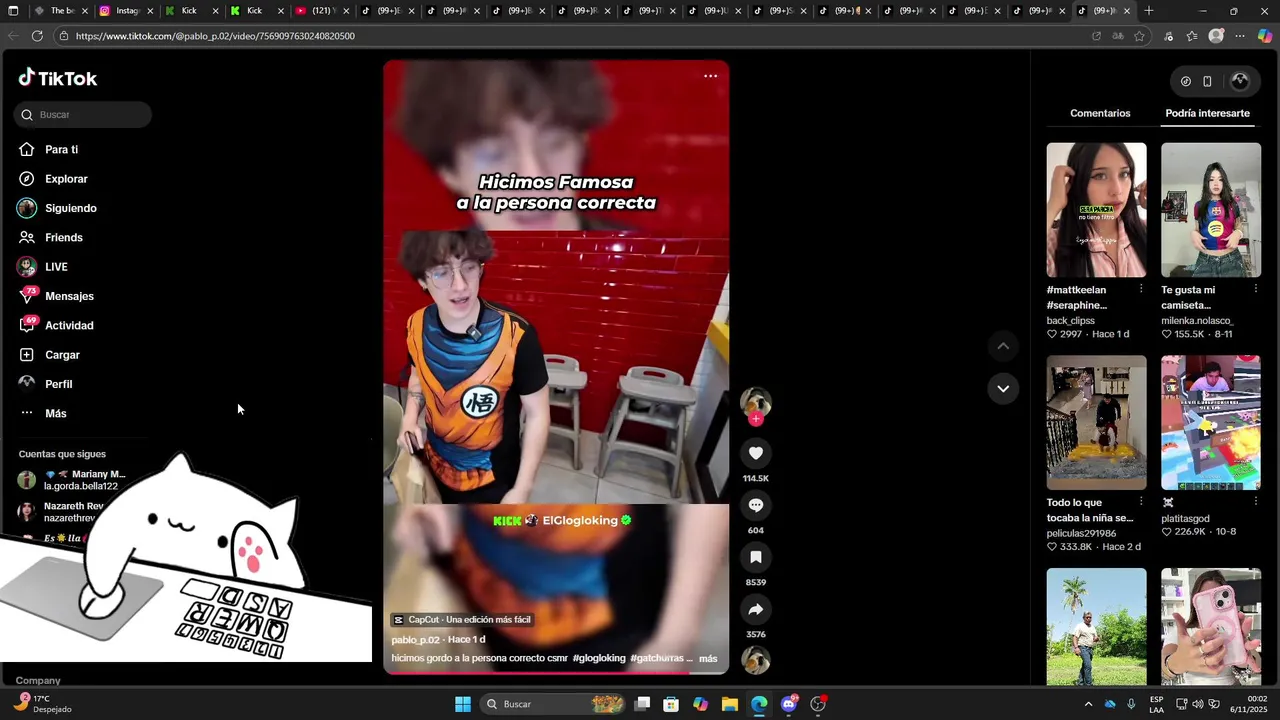Open video comments bubble icon
Viewport: 1280px width, 720px height.
click(756, 505)
